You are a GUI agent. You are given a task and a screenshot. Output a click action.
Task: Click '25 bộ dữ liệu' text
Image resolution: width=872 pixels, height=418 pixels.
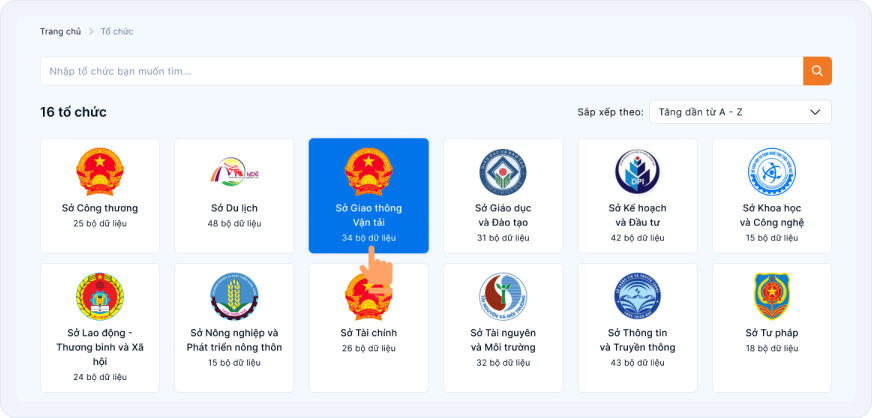click(100, 223)
